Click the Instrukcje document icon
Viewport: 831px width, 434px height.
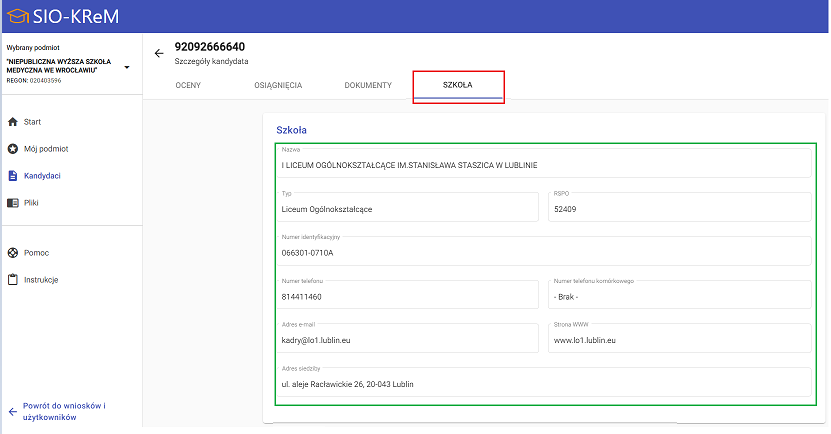pos(12,280)
